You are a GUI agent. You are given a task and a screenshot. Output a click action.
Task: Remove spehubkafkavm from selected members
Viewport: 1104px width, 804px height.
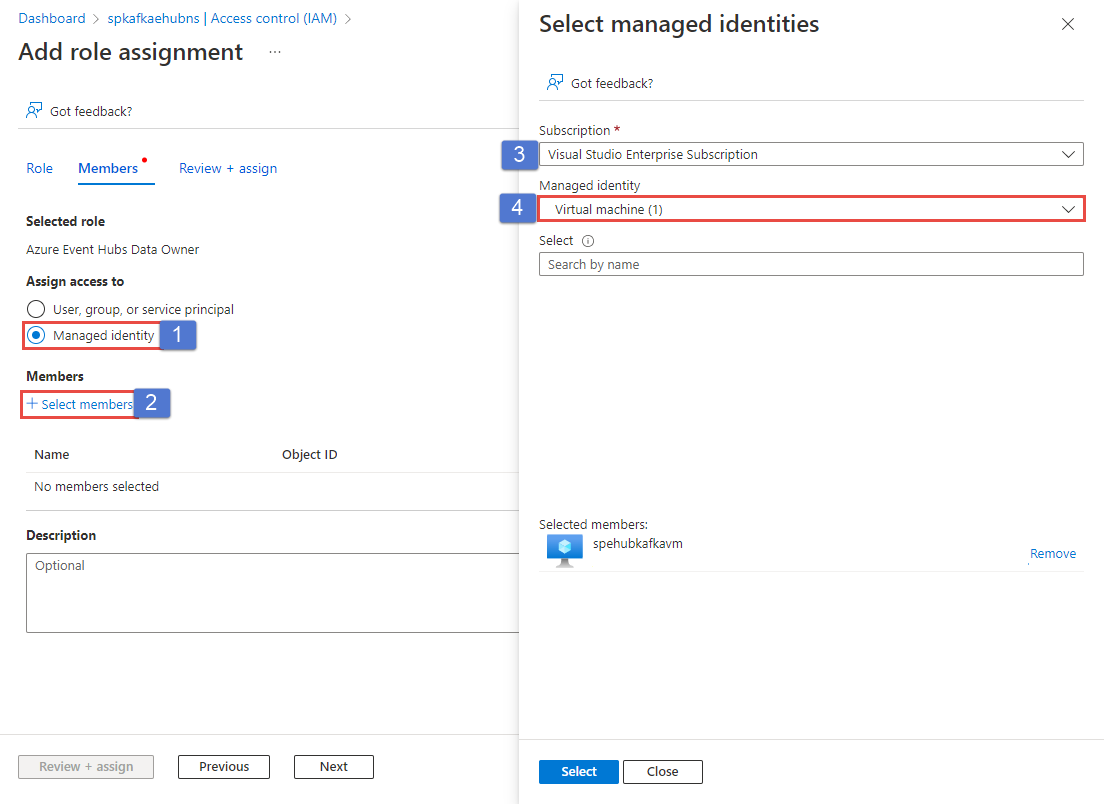[1053, 553]
